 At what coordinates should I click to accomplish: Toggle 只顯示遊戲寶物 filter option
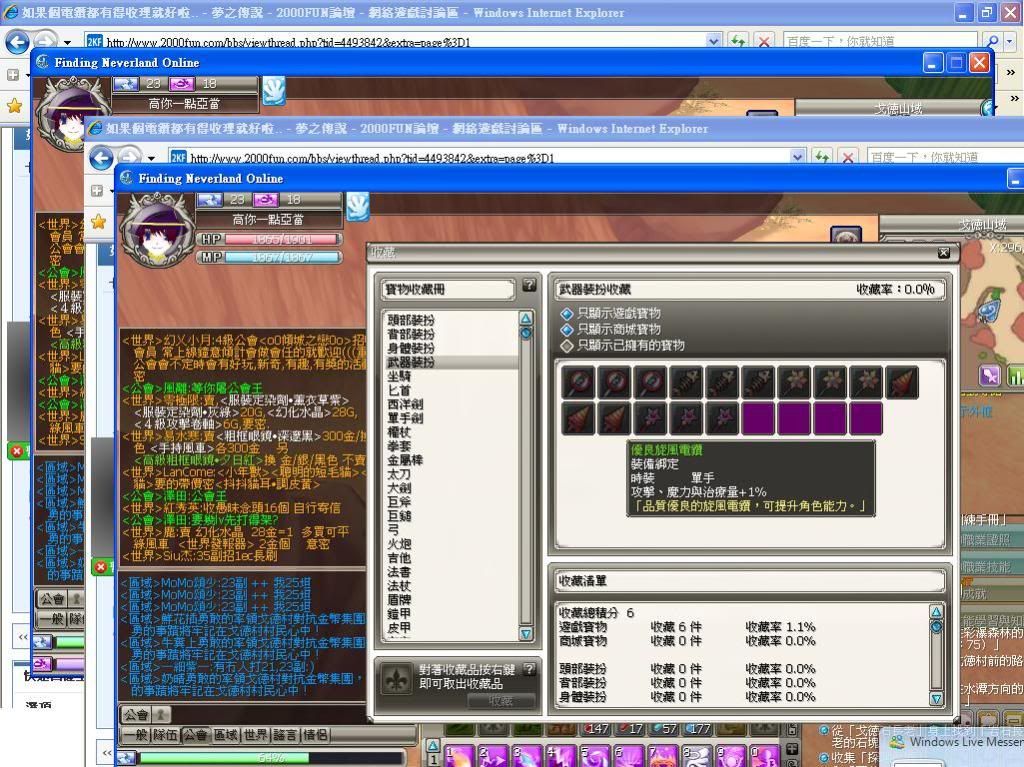[567, 313]
